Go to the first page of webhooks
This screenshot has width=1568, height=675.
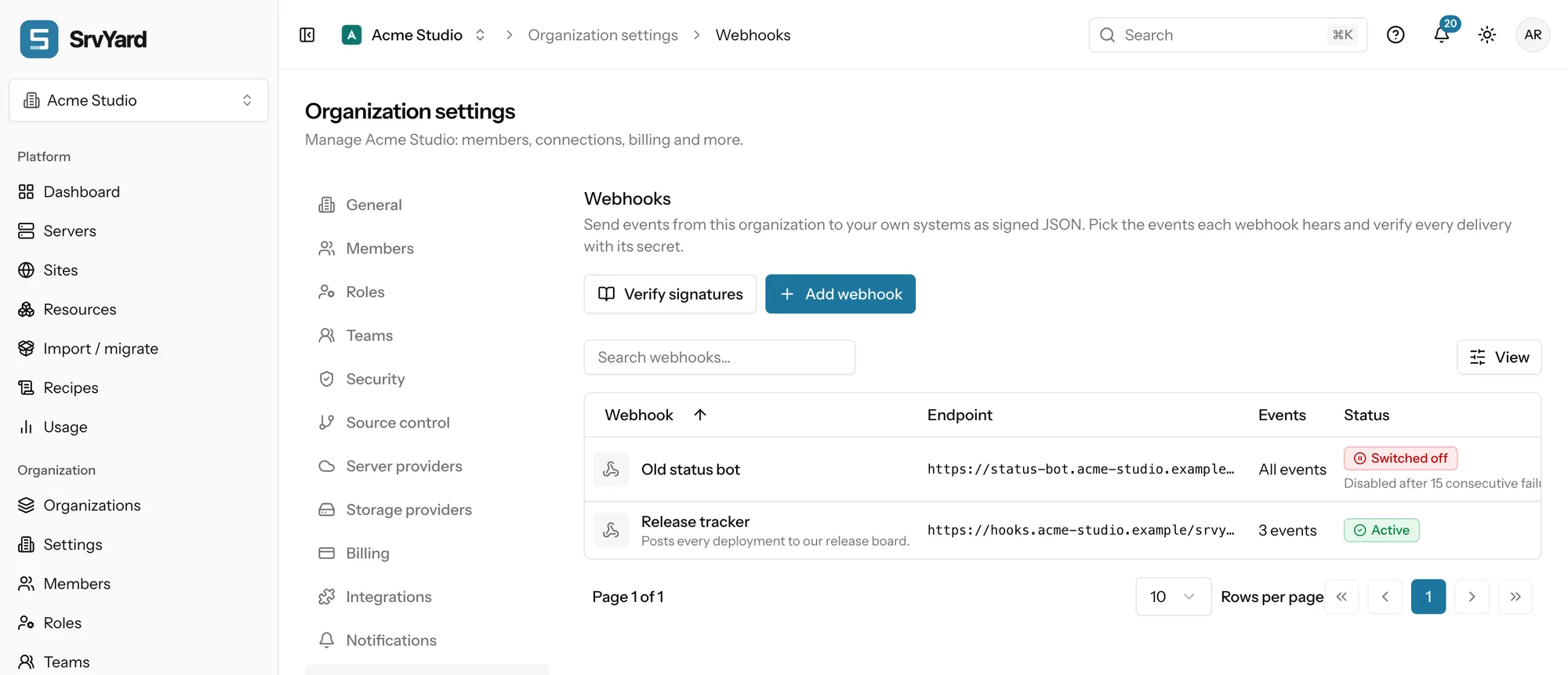(1341, 597)
